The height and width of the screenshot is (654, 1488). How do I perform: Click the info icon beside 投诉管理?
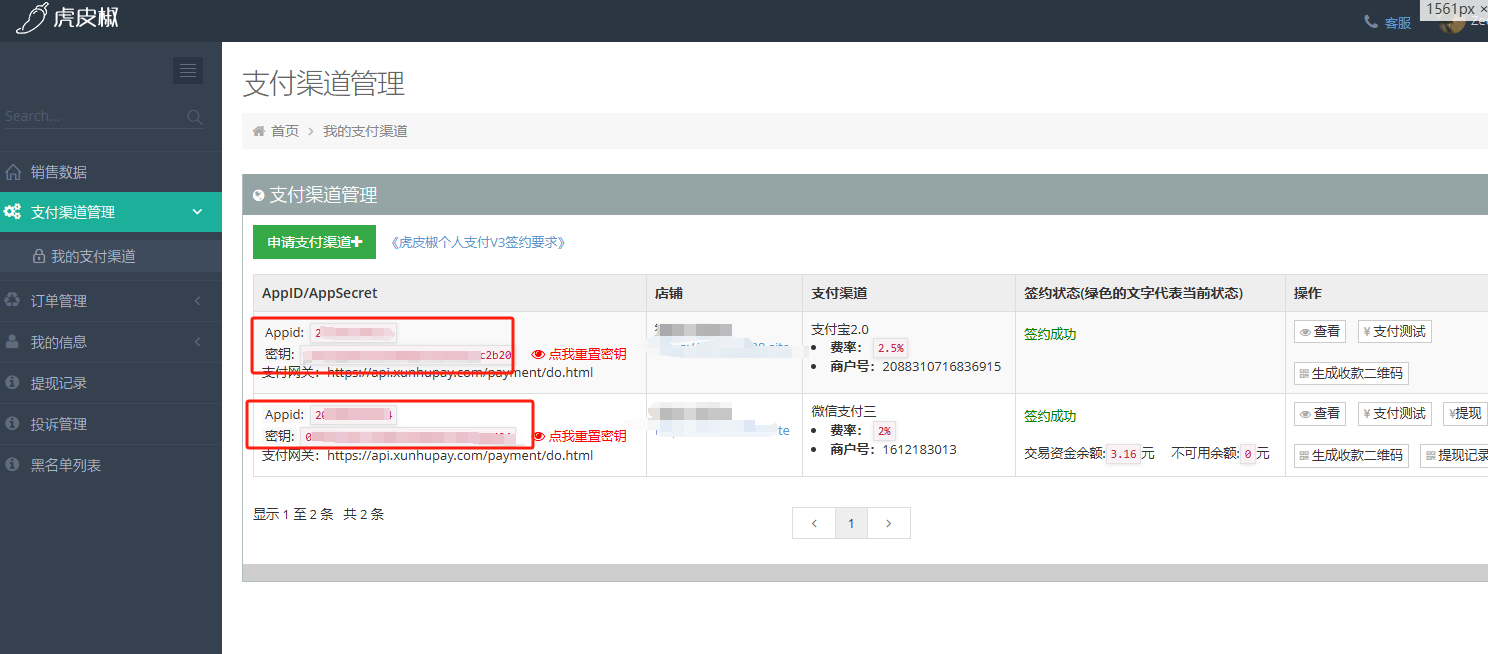(x=12, y=424)
